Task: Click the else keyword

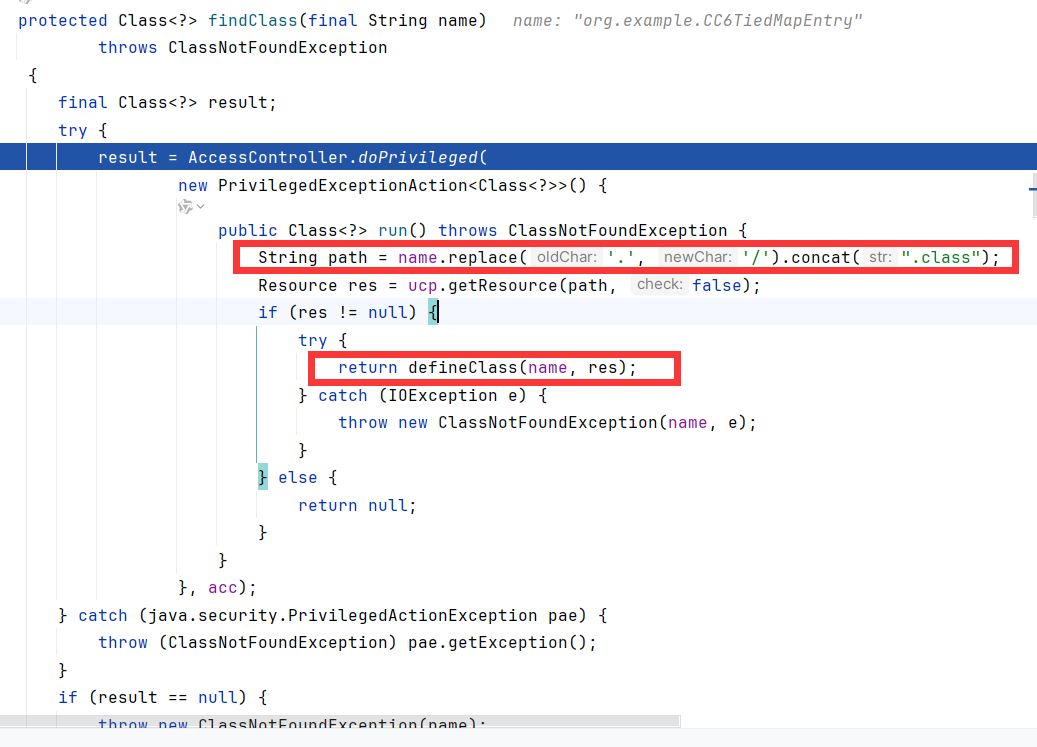Action: click(298, 477)
